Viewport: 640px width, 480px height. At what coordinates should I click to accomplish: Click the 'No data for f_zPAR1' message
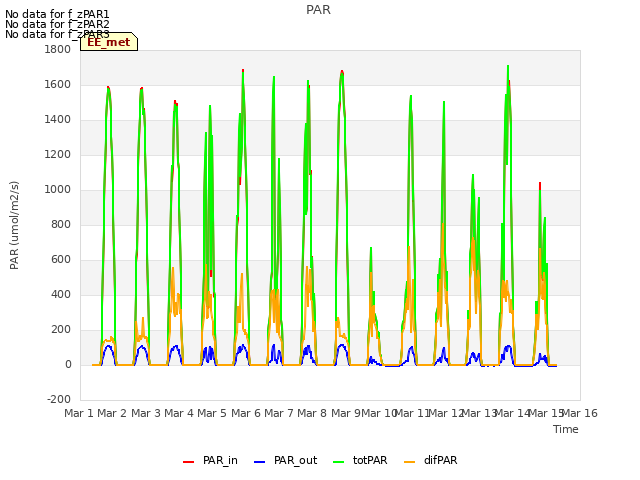click(57, 14)
